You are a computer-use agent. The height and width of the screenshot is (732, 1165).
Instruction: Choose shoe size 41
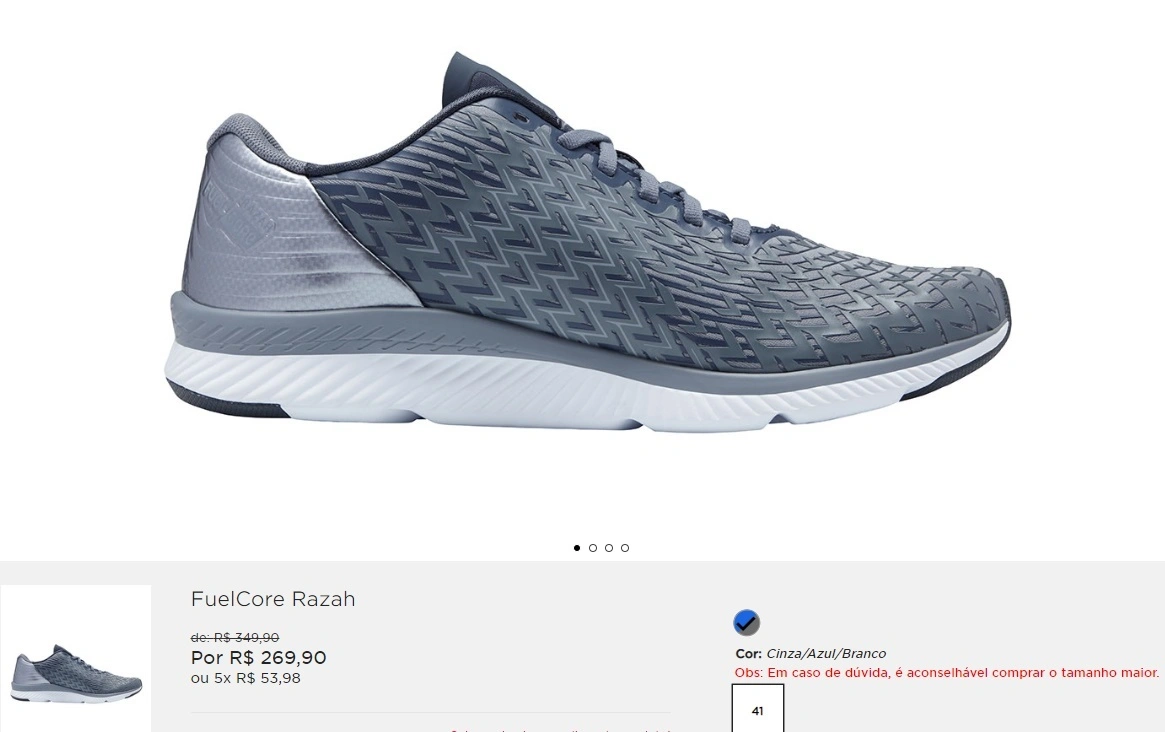click(x=758, y=708)
